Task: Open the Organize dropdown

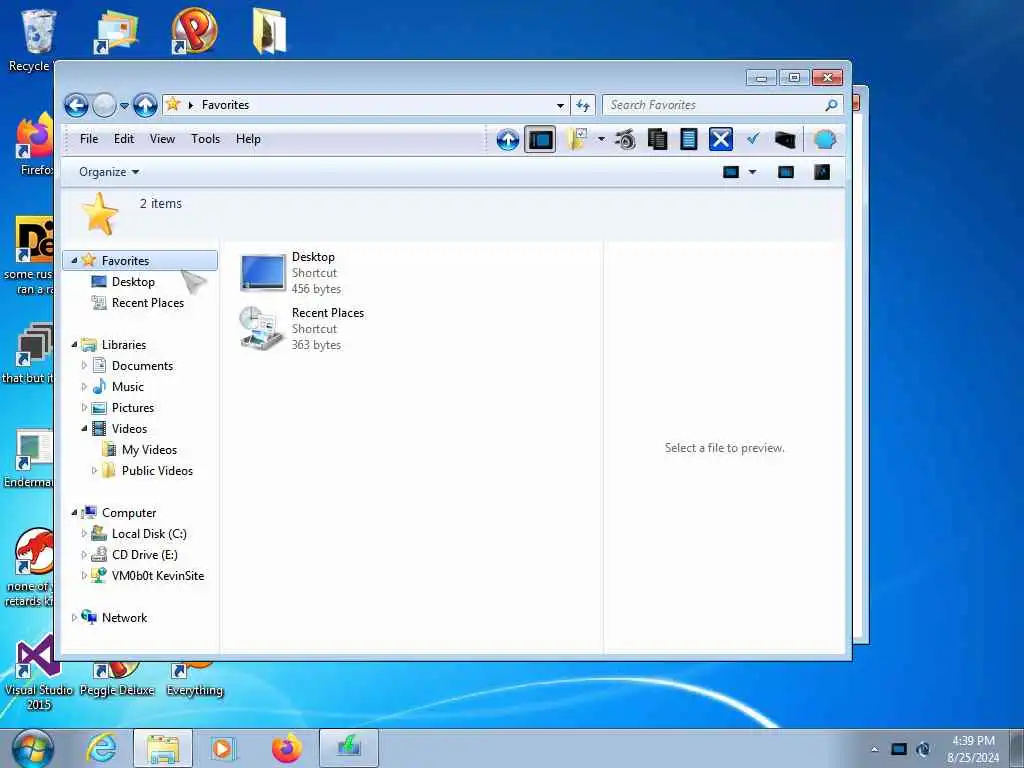Action: [109, 172]
